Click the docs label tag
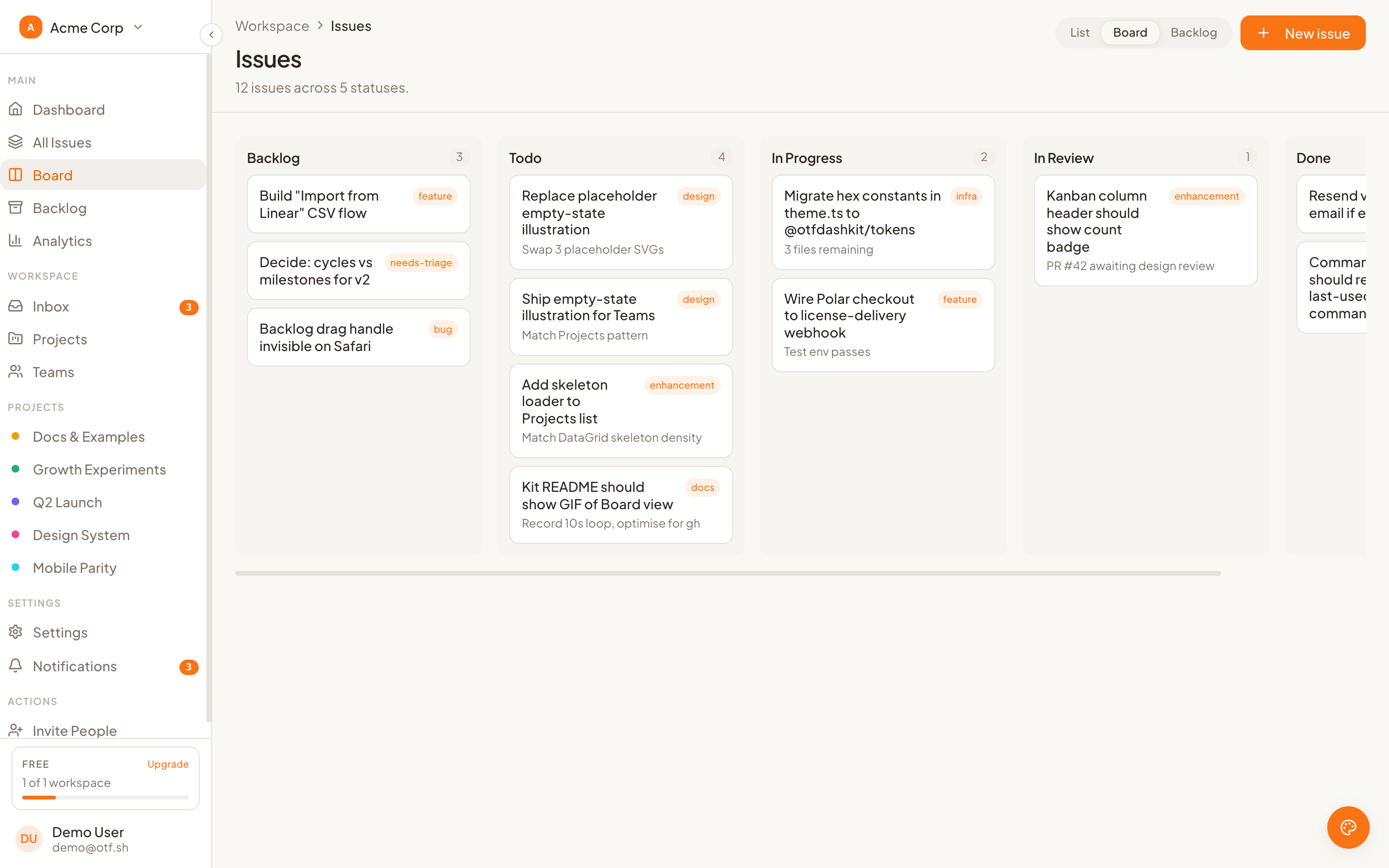1389x868 pixels. pos(703,488)
